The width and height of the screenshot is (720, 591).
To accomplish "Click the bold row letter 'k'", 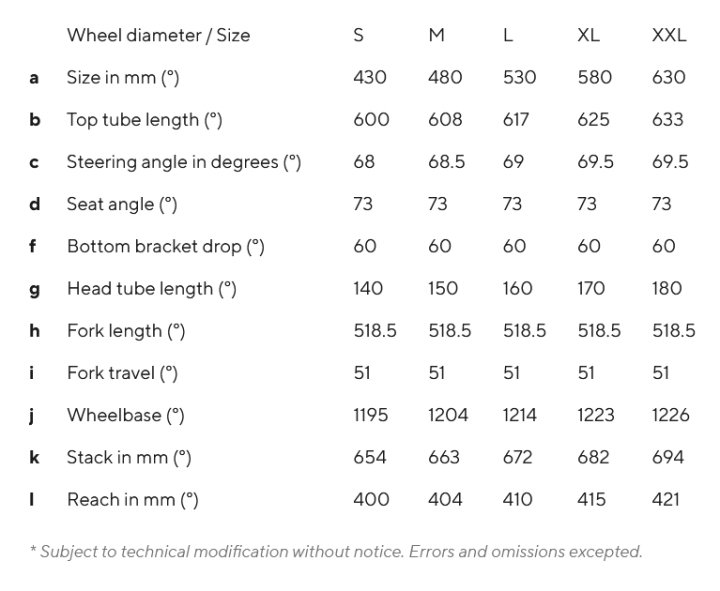I will click(34, 457).
